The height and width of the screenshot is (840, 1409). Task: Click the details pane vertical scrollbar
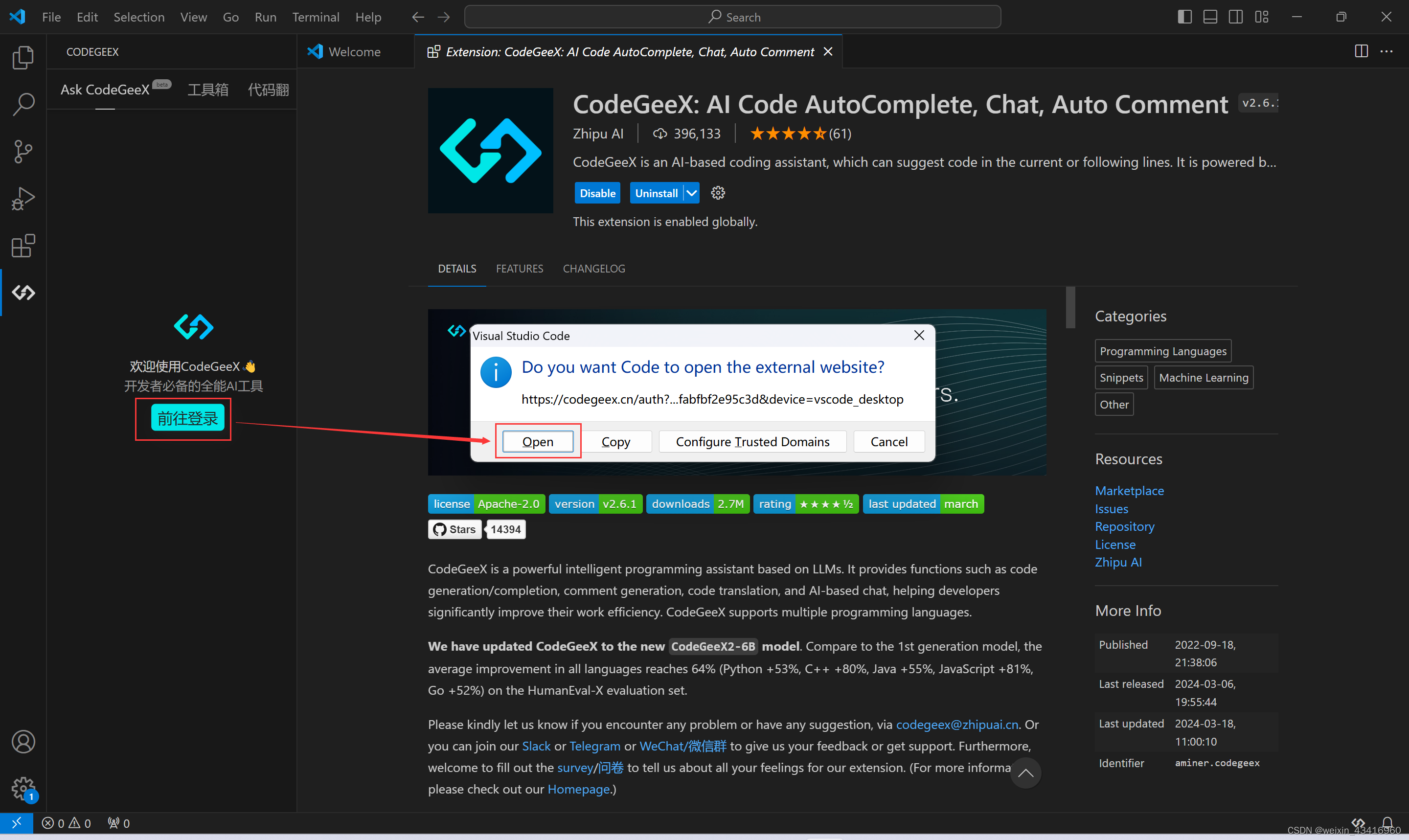(1070, 307)
